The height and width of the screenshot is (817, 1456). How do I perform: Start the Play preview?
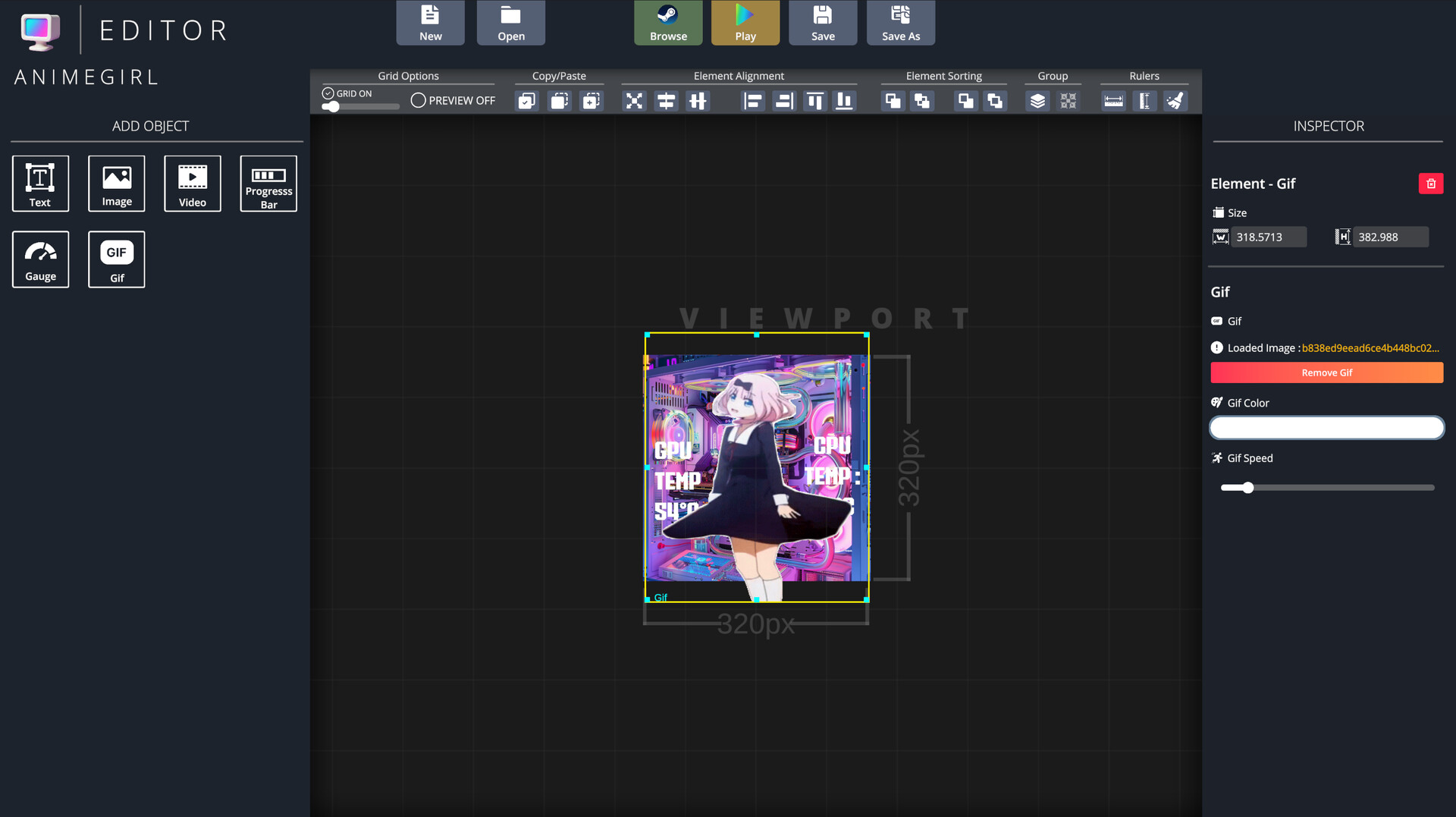click(745, 23)
